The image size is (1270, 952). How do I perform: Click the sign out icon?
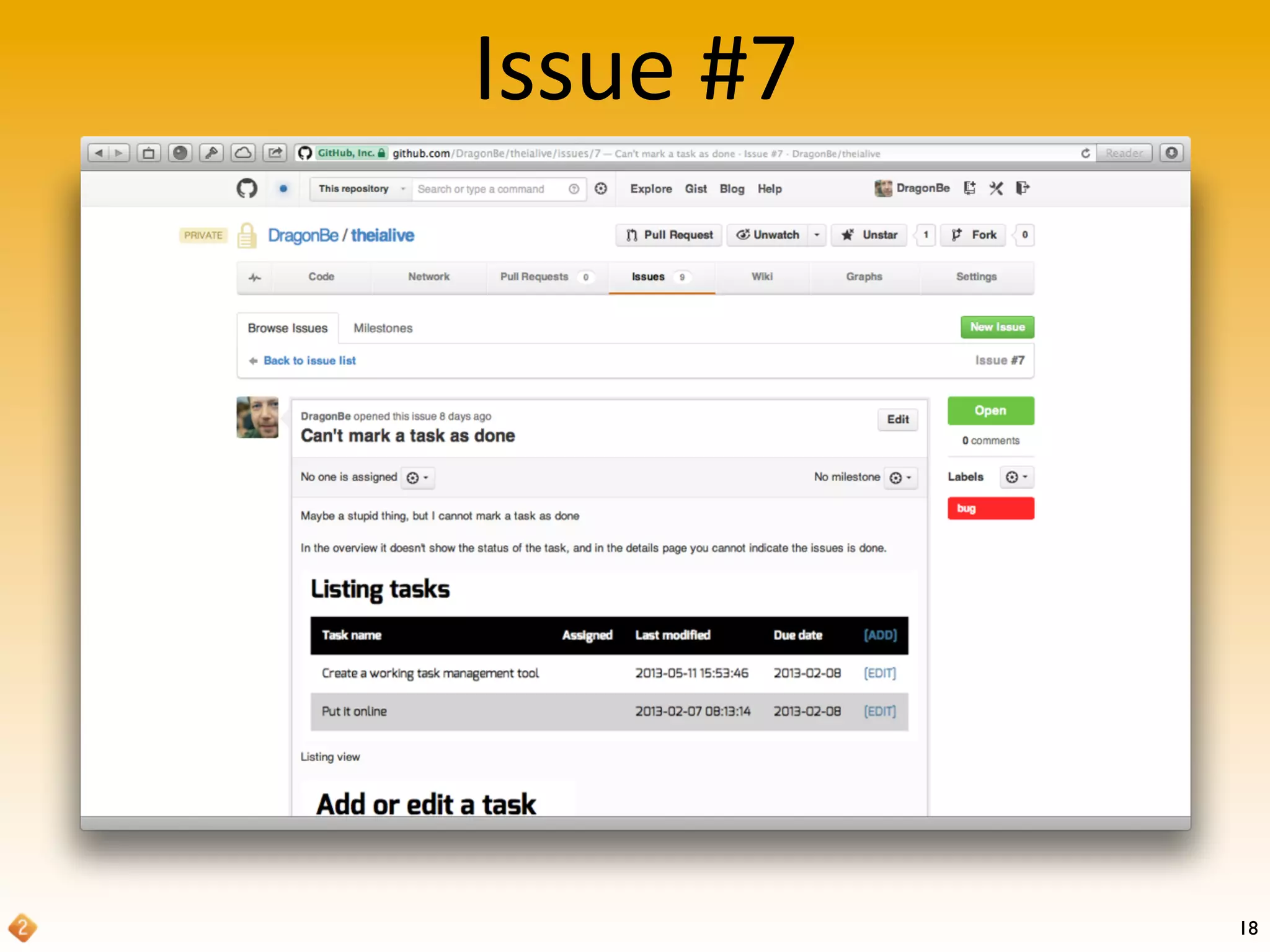point(1023,188)
